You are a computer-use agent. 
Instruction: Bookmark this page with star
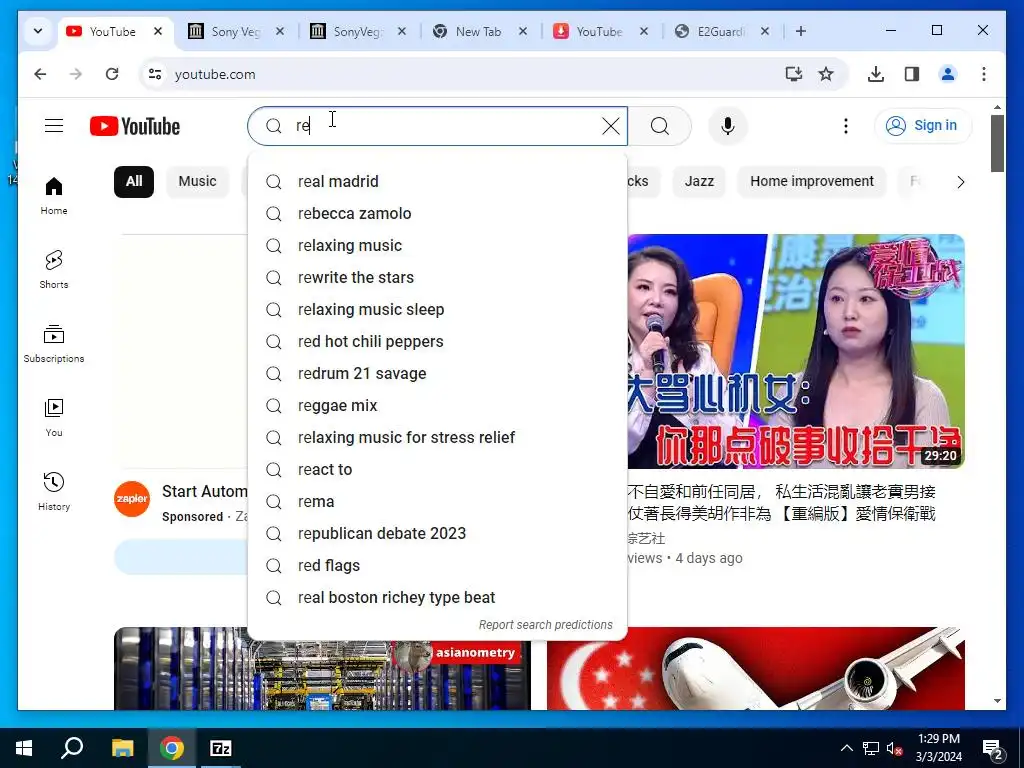826,74
